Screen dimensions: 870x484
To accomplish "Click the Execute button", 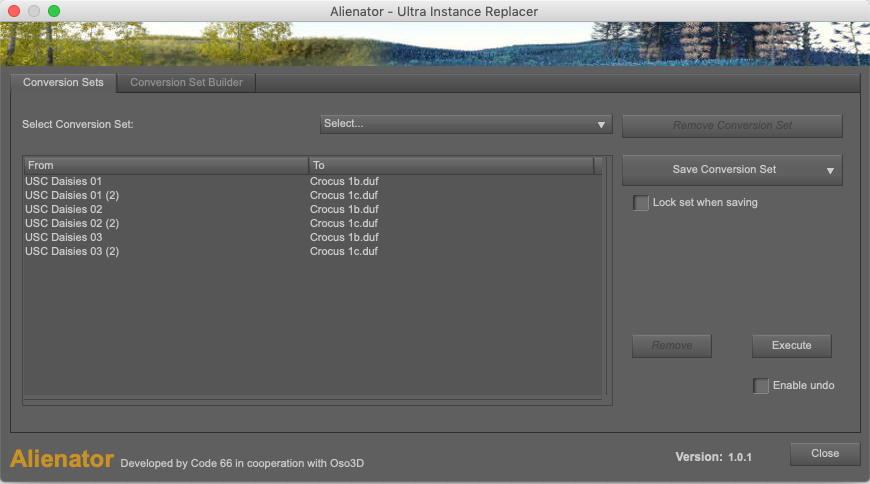I will pos(792,346).
